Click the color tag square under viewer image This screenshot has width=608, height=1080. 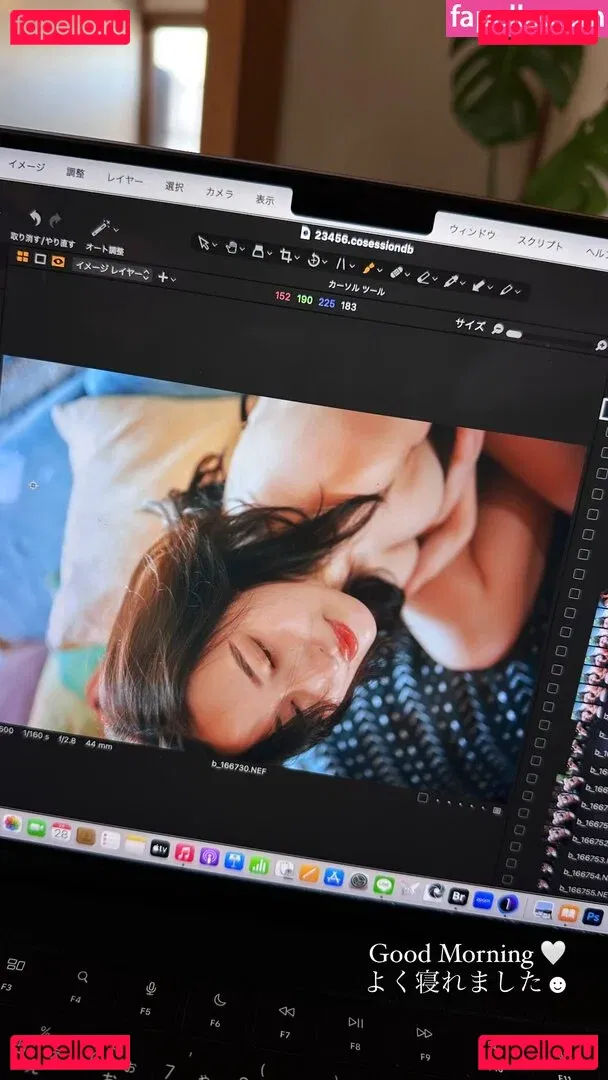point(423,798)
